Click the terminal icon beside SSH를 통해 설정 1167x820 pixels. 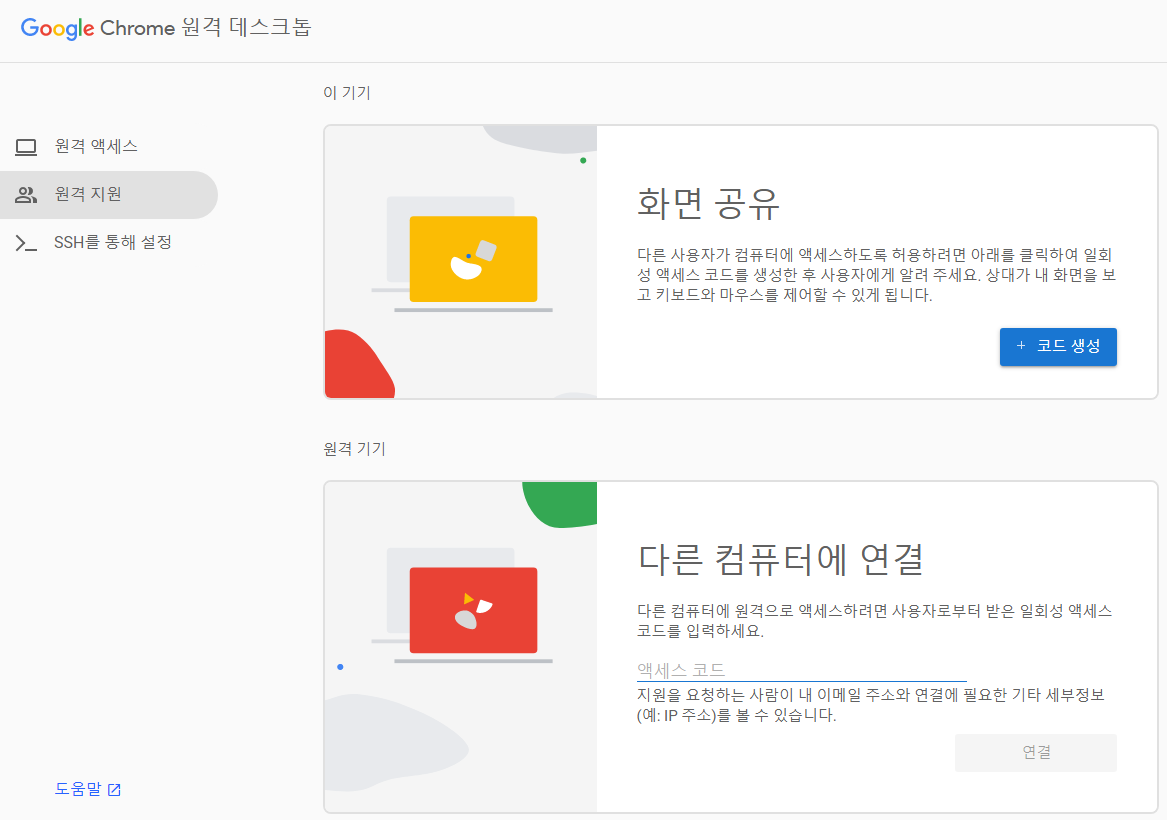coord(26,243)
